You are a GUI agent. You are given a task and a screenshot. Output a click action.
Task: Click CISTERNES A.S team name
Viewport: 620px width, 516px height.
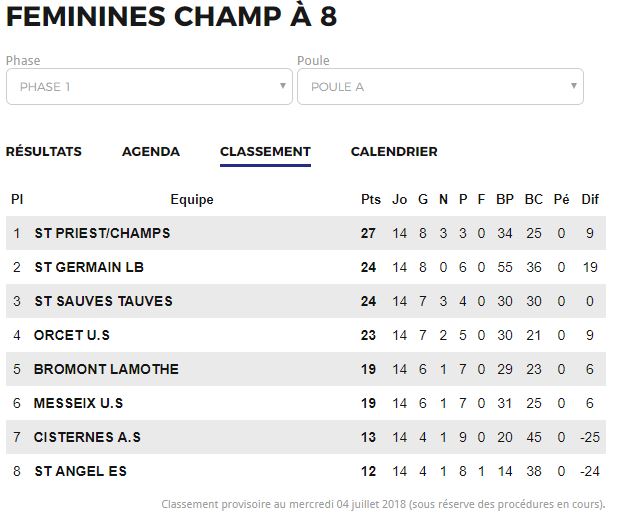87,437
